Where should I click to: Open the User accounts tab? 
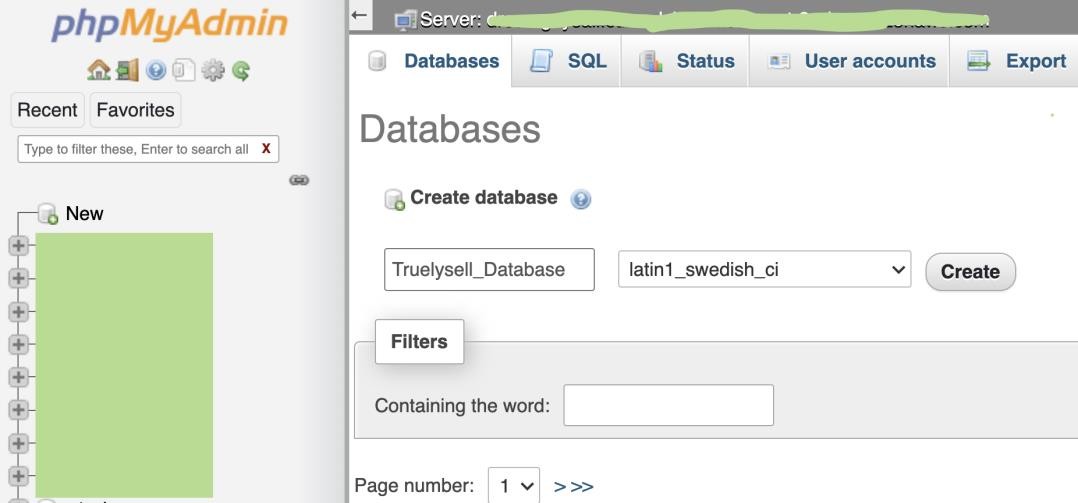point(850,61)
